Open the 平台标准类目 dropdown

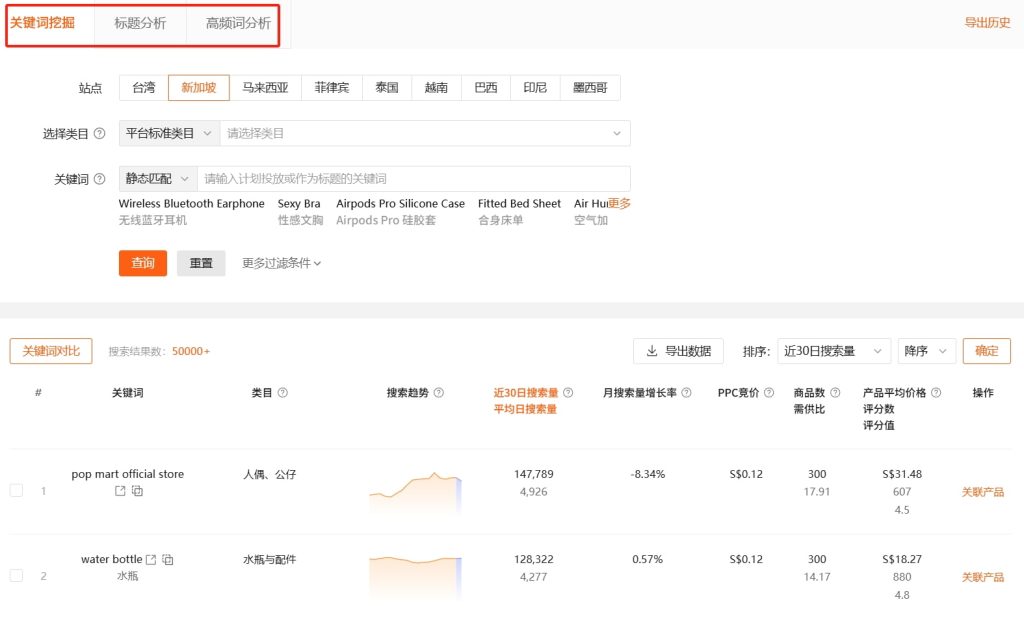(169, 133)
